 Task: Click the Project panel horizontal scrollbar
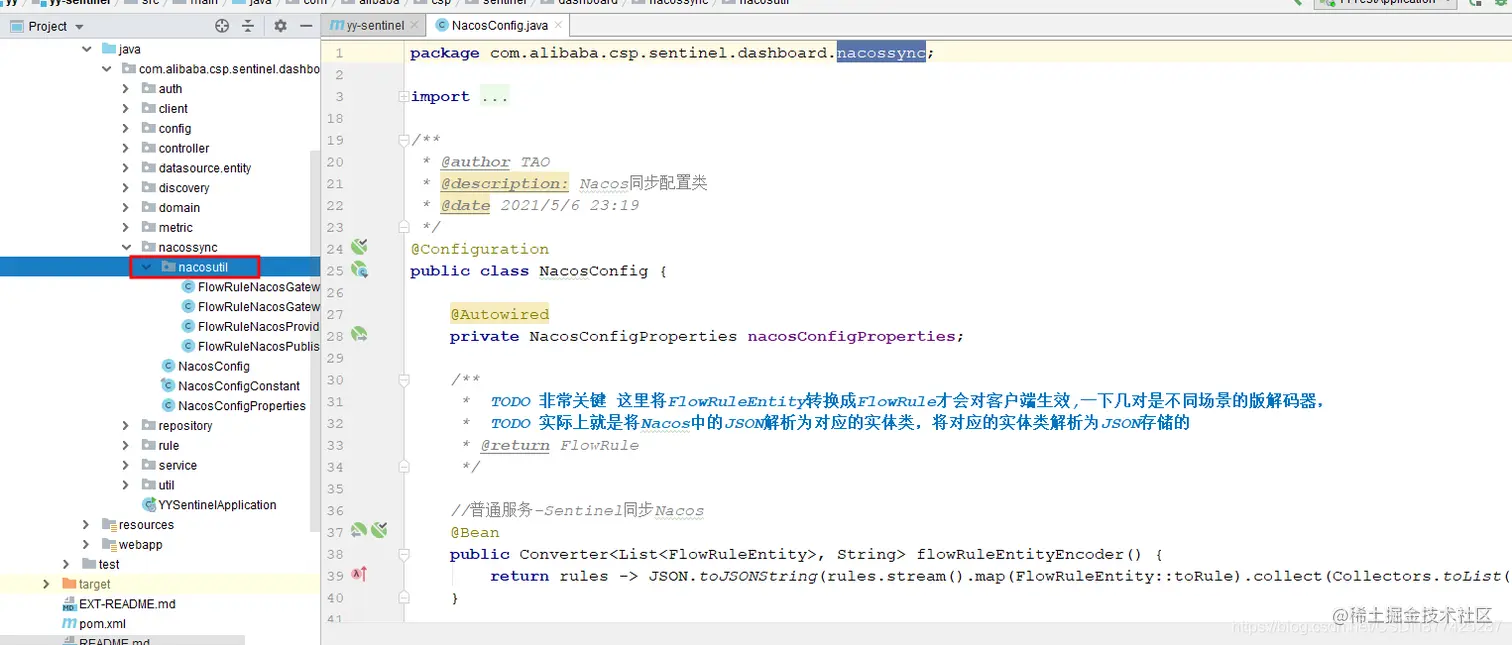pos(122,640)
